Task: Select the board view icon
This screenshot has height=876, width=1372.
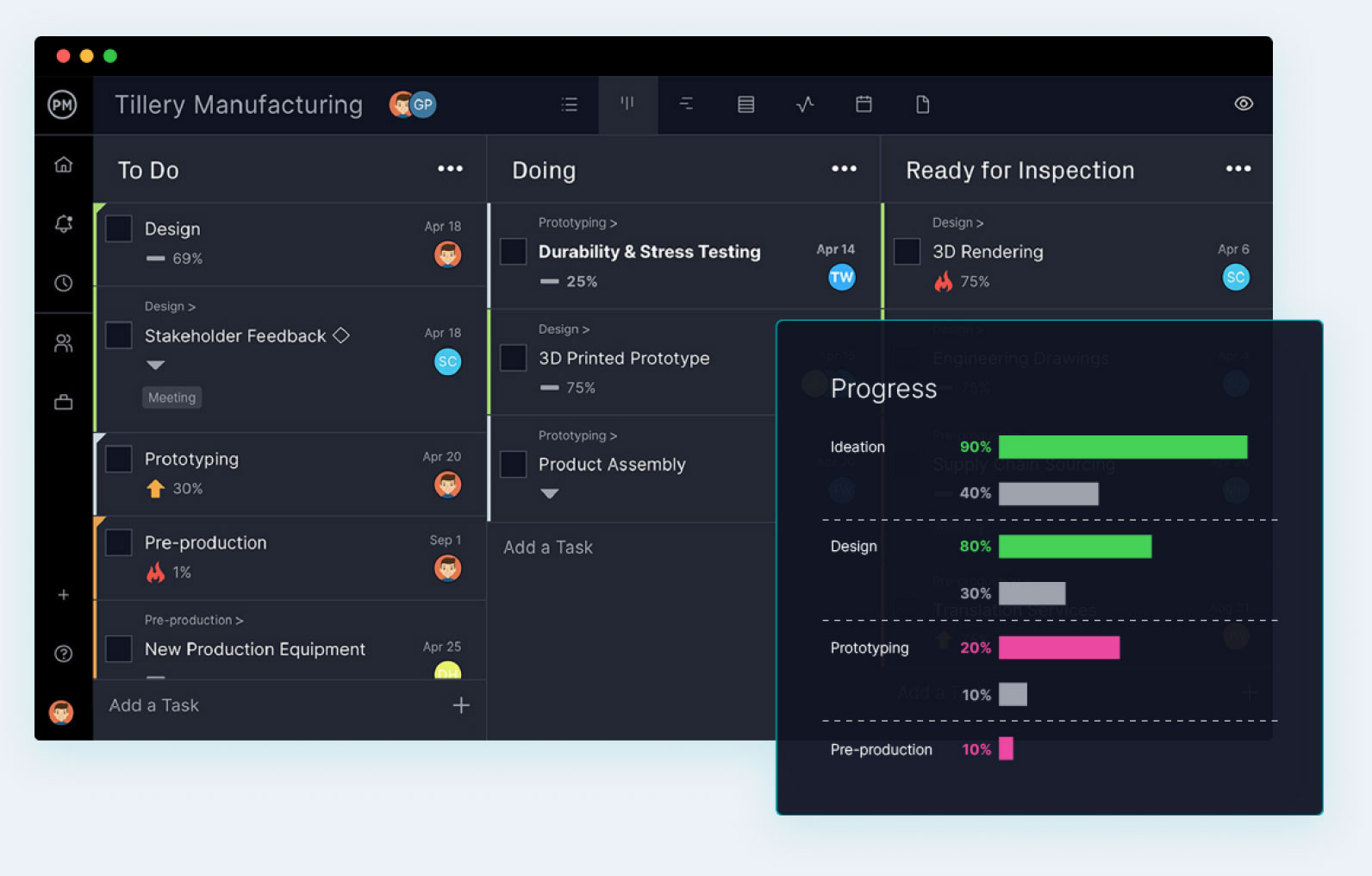Action: (627, 103)
